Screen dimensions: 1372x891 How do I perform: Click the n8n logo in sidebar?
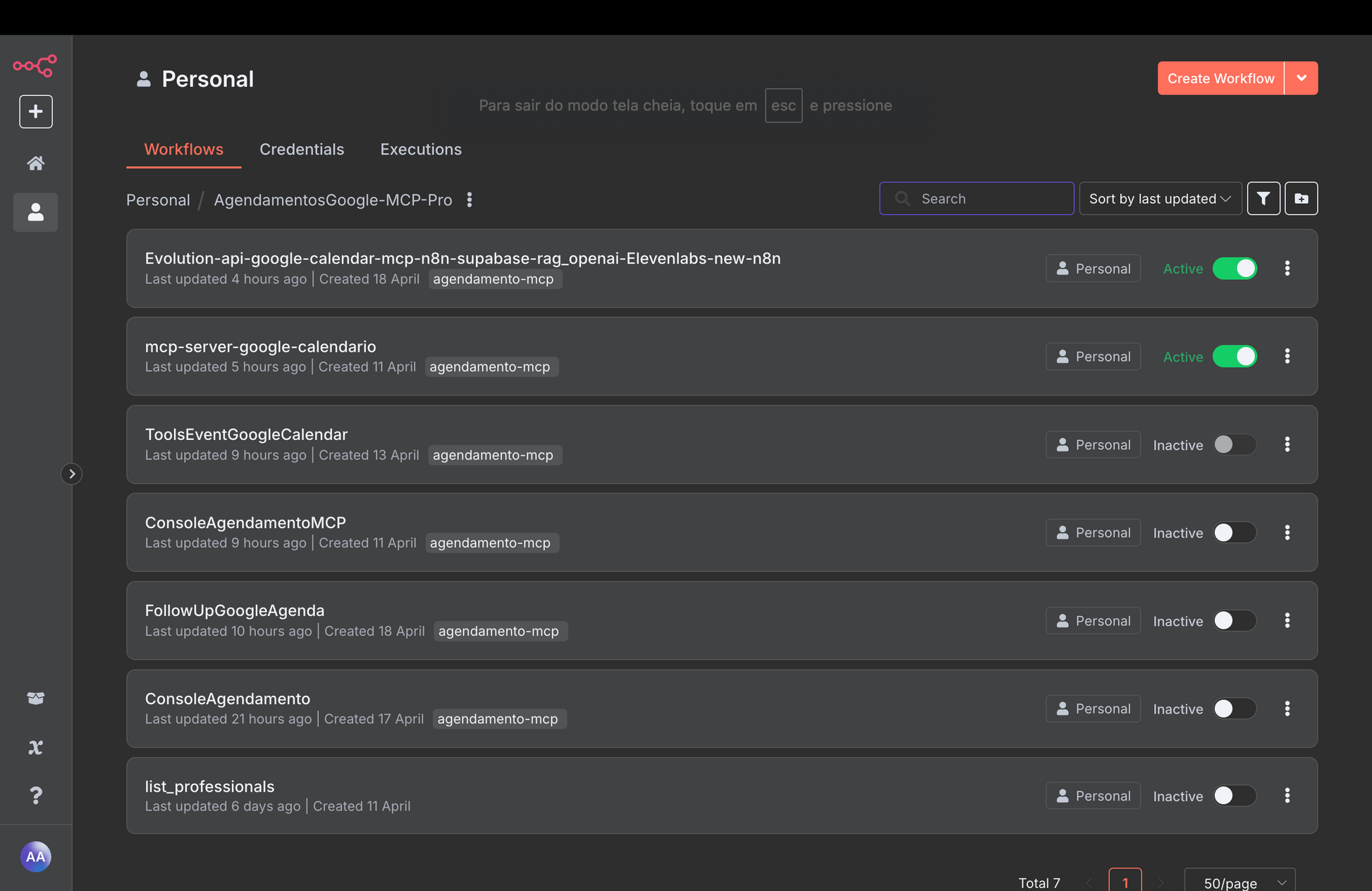pos(35,66)
